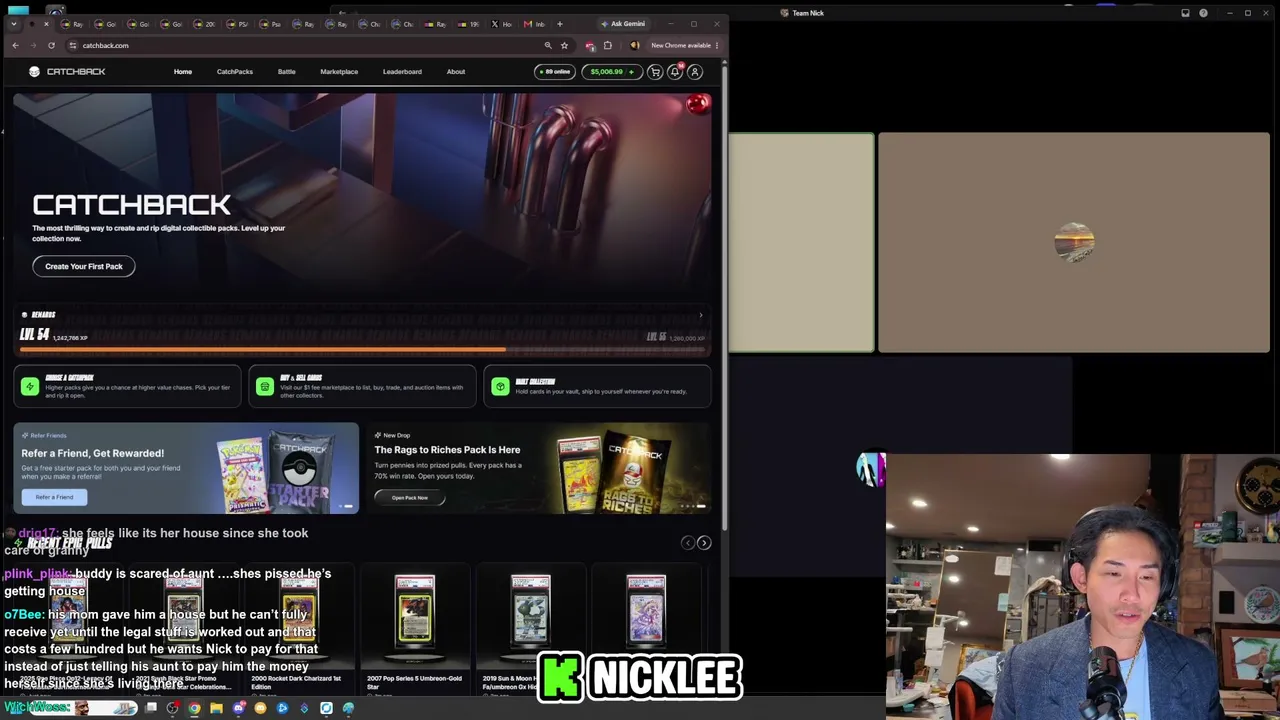Open the shopping cart icon
The height and width of the screenshot is (720, 1280).
tap(655, 72)
